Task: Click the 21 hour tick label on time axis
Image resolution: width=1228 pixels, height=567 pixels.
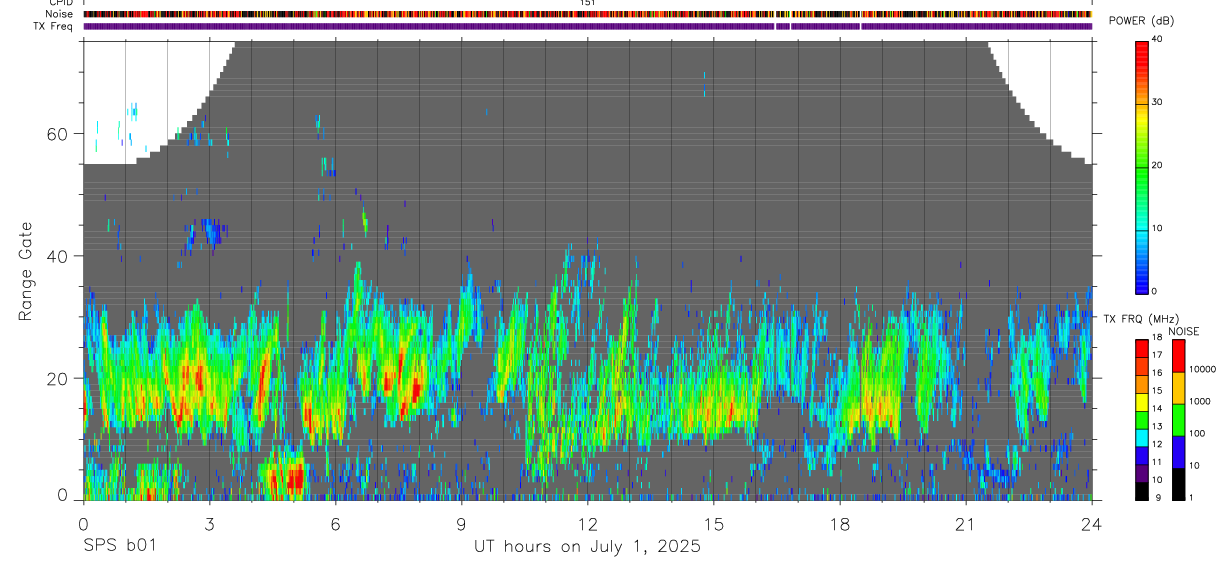Action: click(966, 524)
